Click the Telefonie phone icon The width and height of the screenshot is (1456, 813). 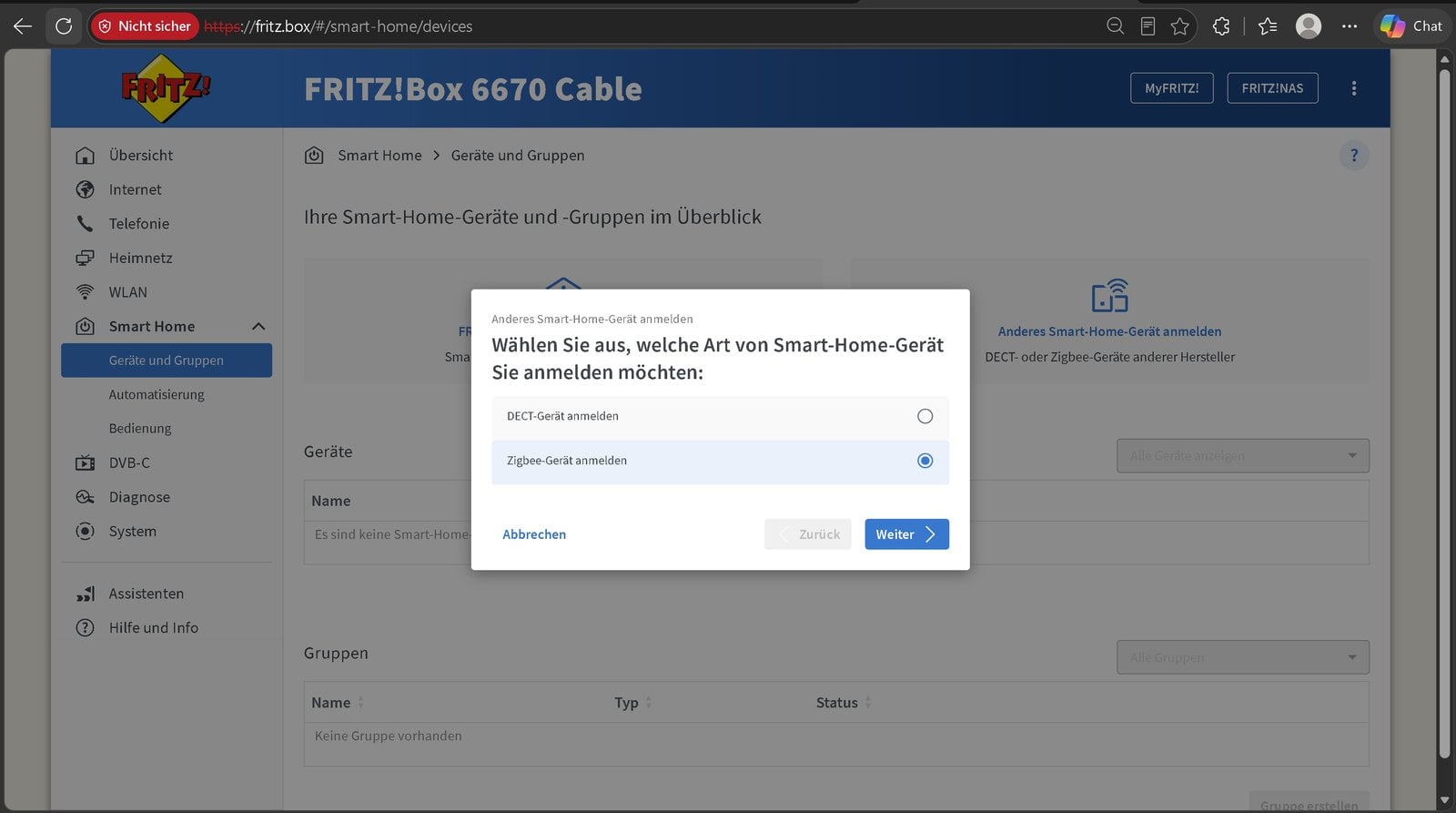pyautogui.click(x=85, y=224)
